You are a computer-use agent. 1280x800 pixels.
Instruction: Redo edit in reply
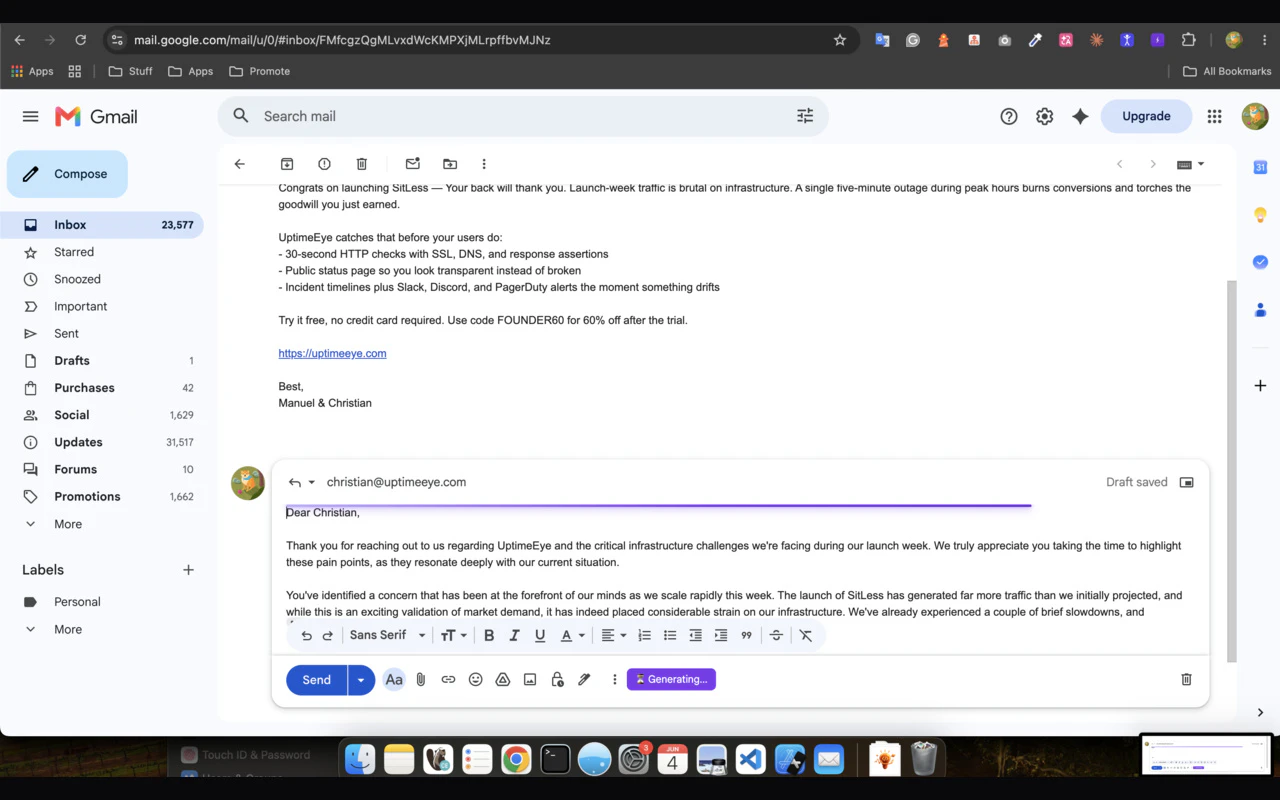click(327, 636)
